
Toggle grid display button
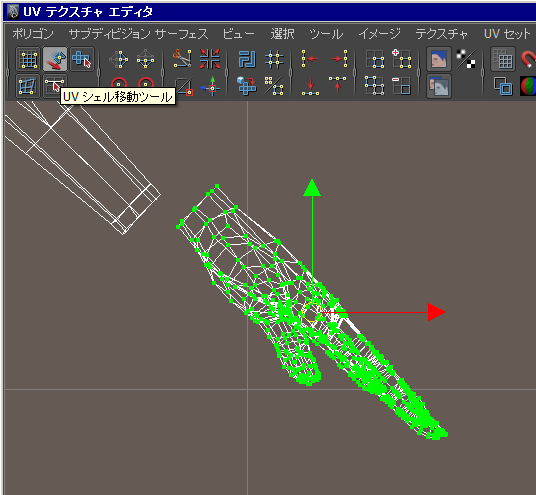(502, 59)
